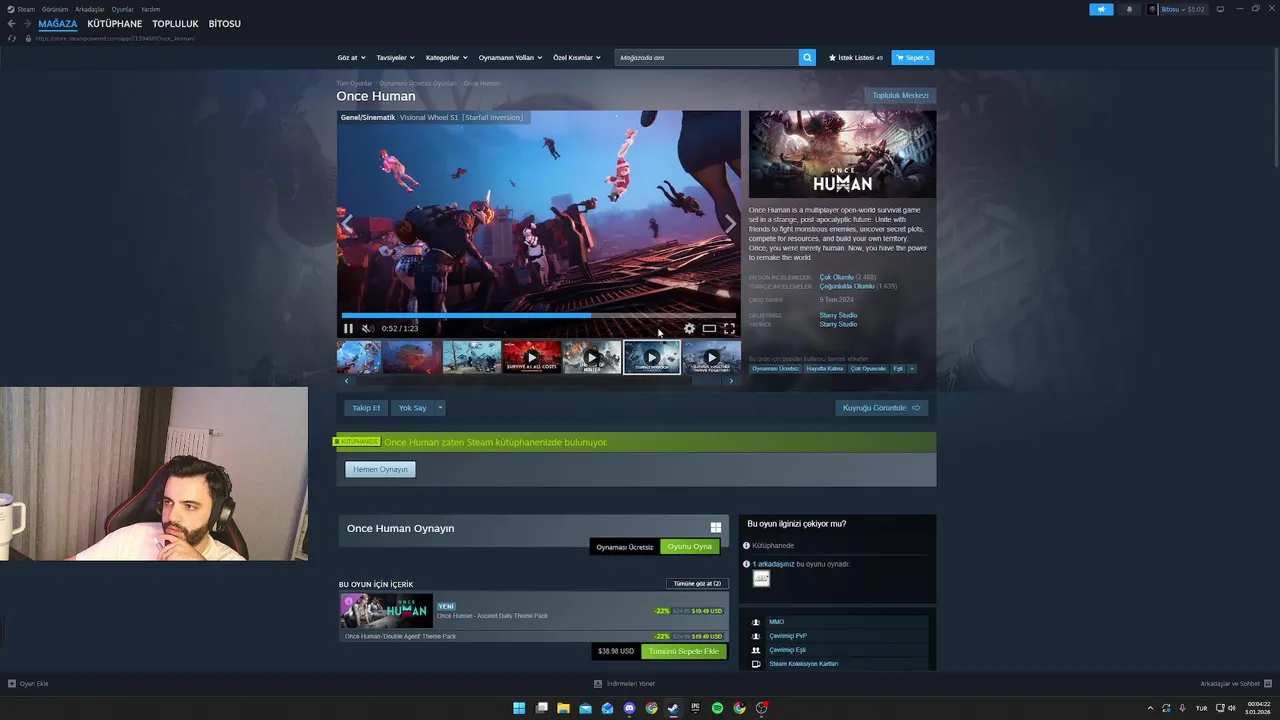The image size is (1280, 720).
Task: Select the Starfall Inversion video thumbnail
Action: 652,357
